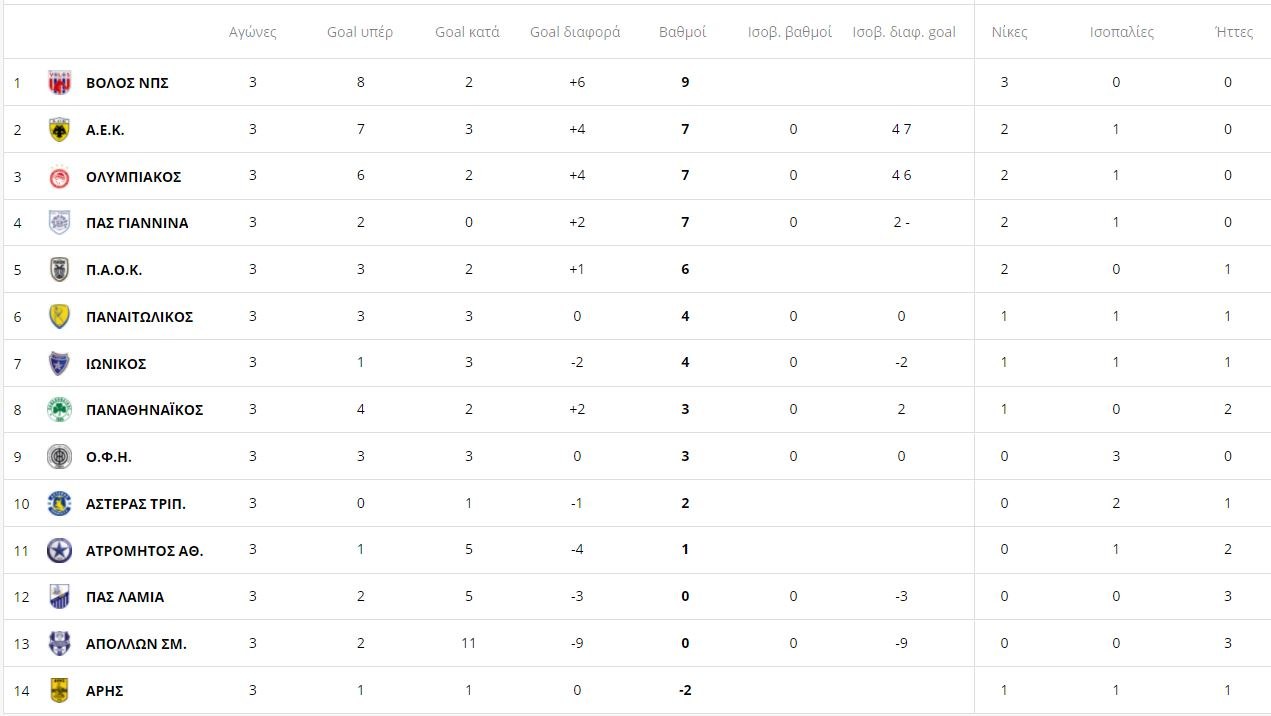Click the Ο.Φ.Η. team crest

click(x=59, y=457)
